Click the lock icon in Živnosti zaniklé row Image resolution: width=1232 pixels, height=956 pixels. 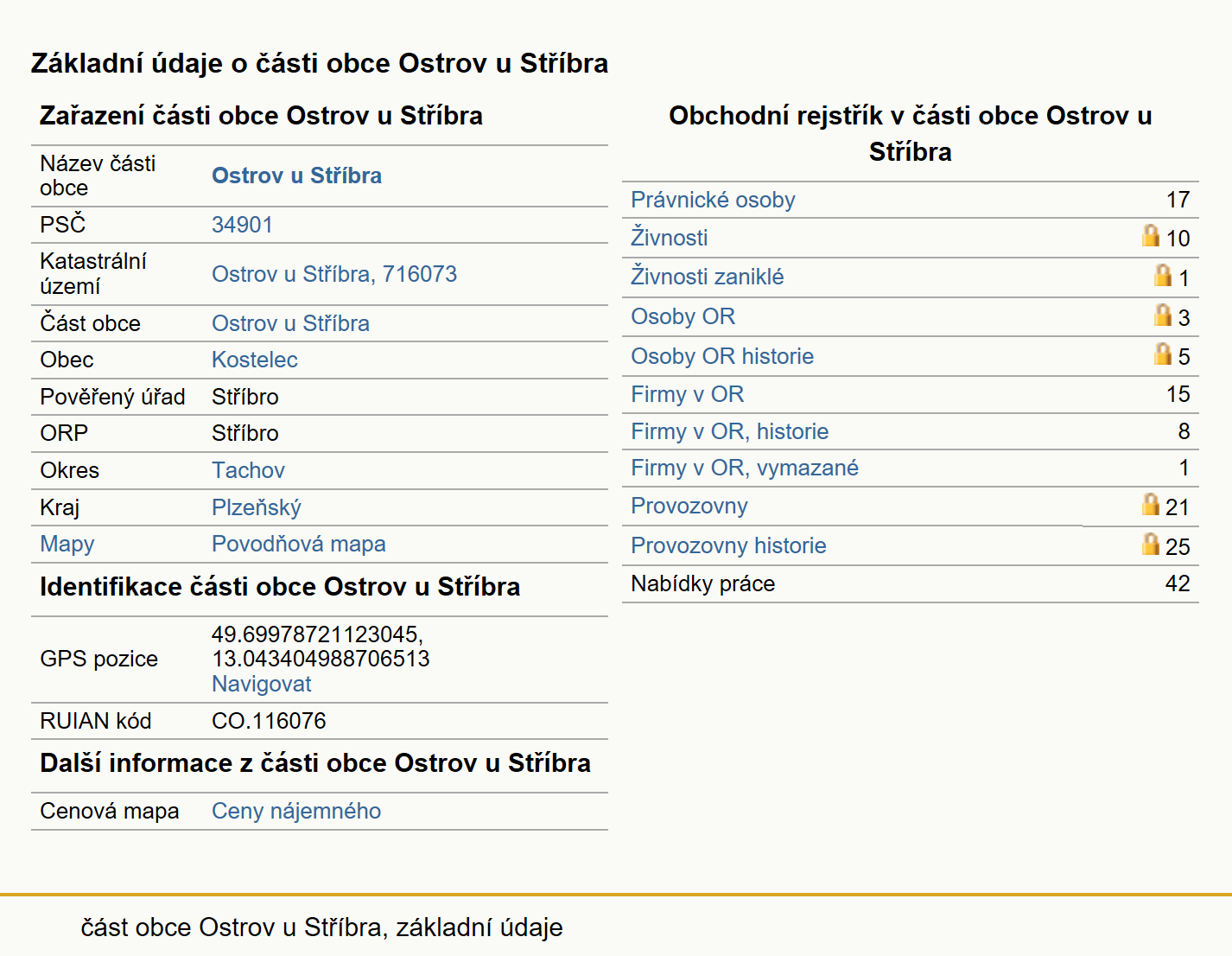click(x=1163, y=275)
